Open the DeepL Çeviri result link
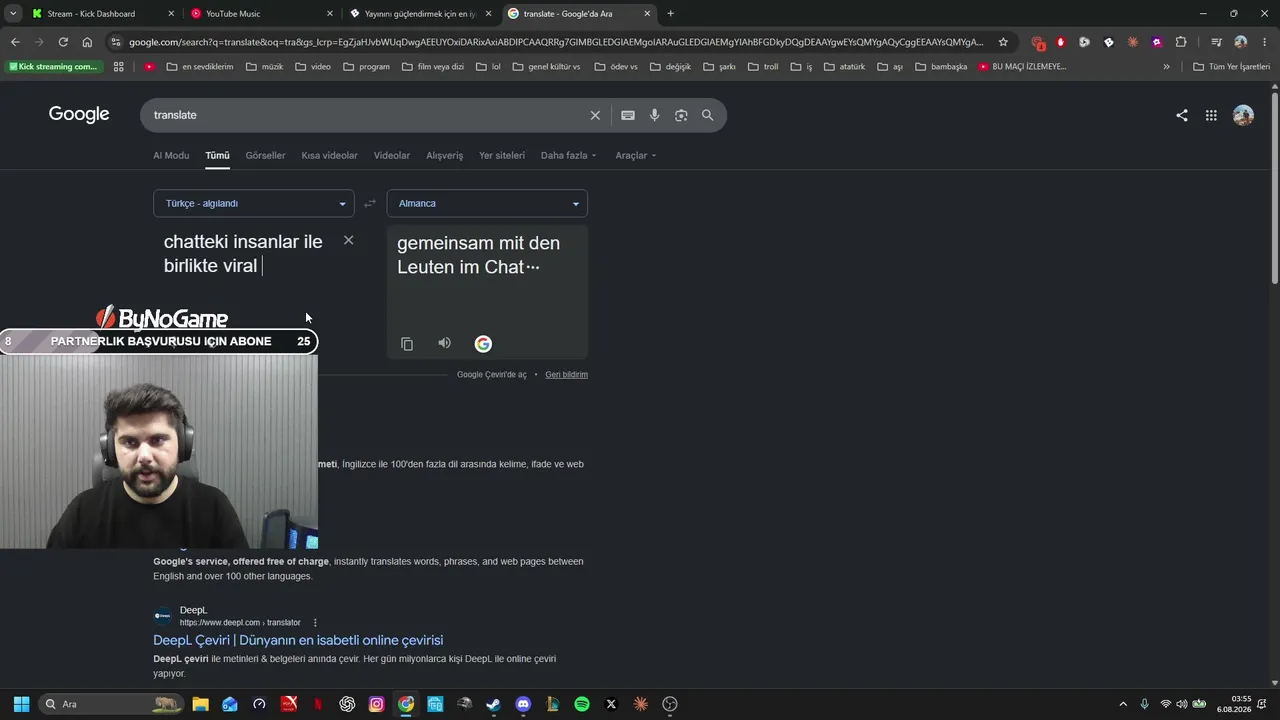Screen dimensions: 1280x720 (x=298, y=640)
